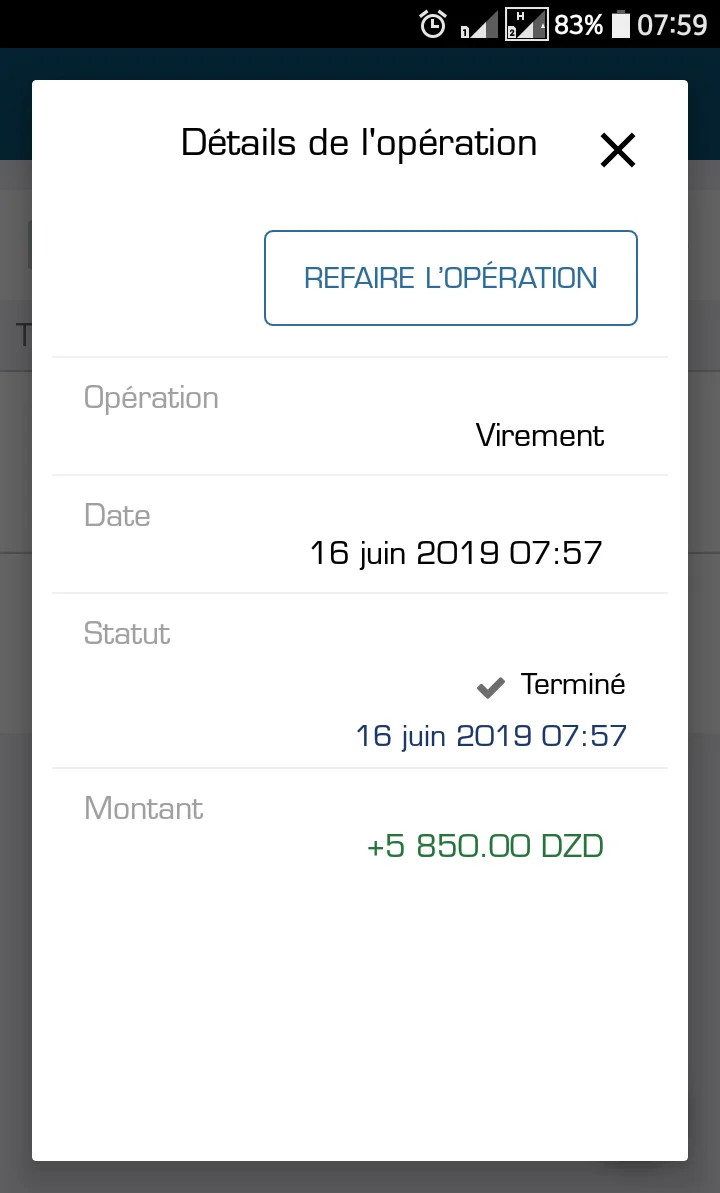Screen dimensions: 720x1193
Task: Tap the Virement operation value
Action: tap(540, 436)
